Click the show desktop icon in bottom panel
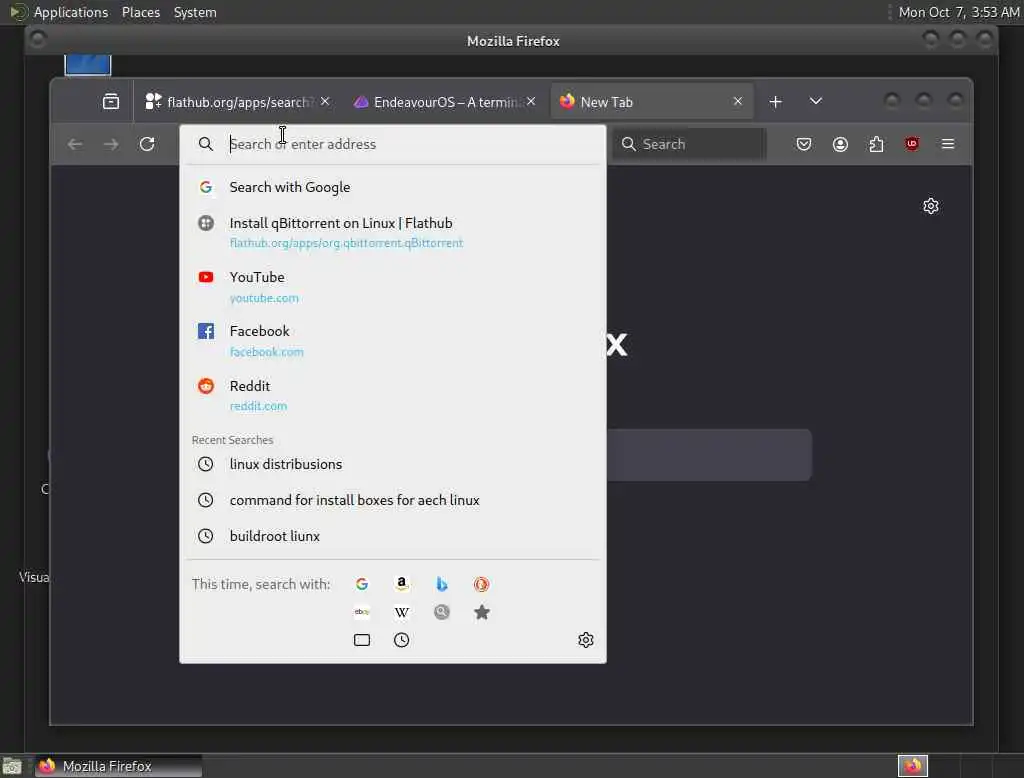Screen dimensions: 1024x778 pyautogui.click(x=12, y=766)
